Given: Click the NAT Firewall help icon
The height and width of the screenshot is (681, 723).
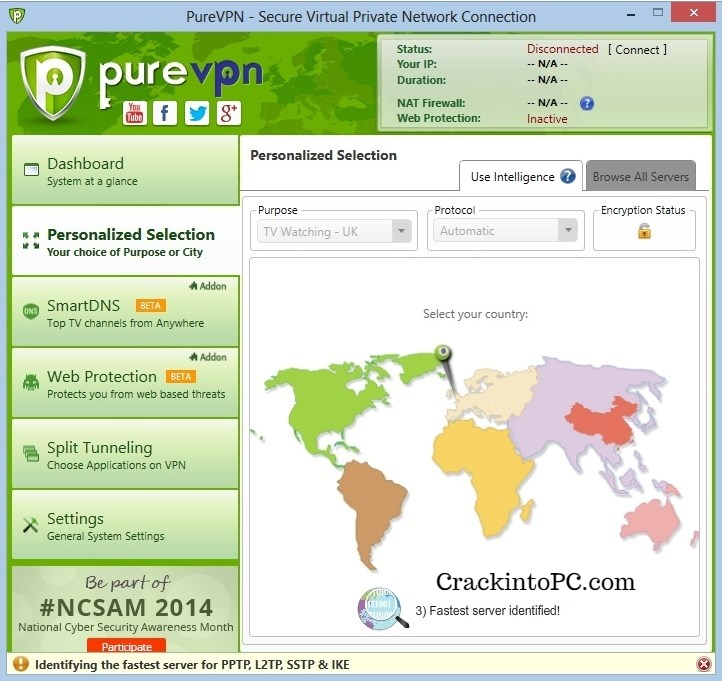Looking at the screenshot, I should 587,103.
